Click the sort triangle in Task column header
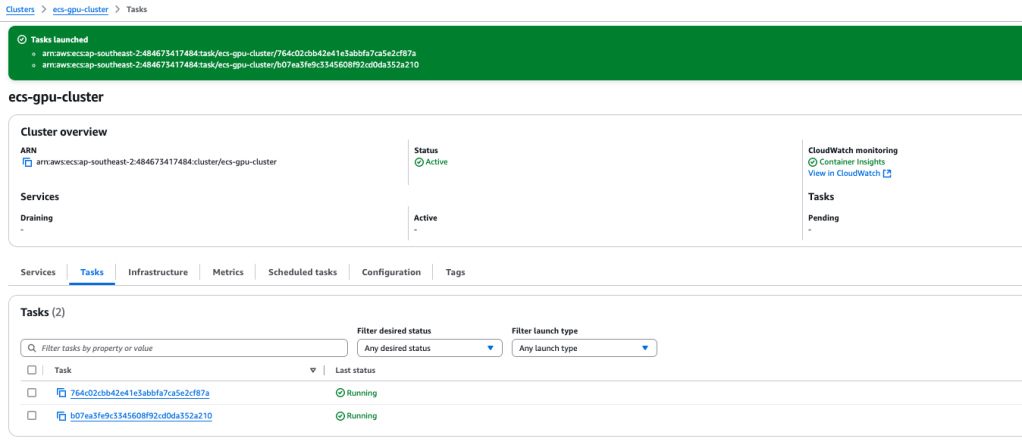1022x448 pixels. coord(313,370)
